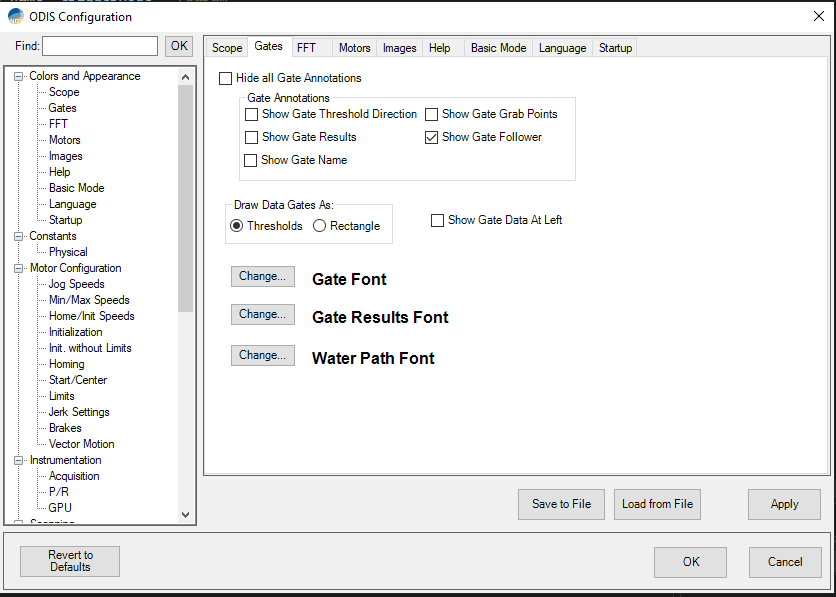Select Jog Speeds in the tree
Image resolution: width=836 pixels, height=597 pixels.
(77, 284)
